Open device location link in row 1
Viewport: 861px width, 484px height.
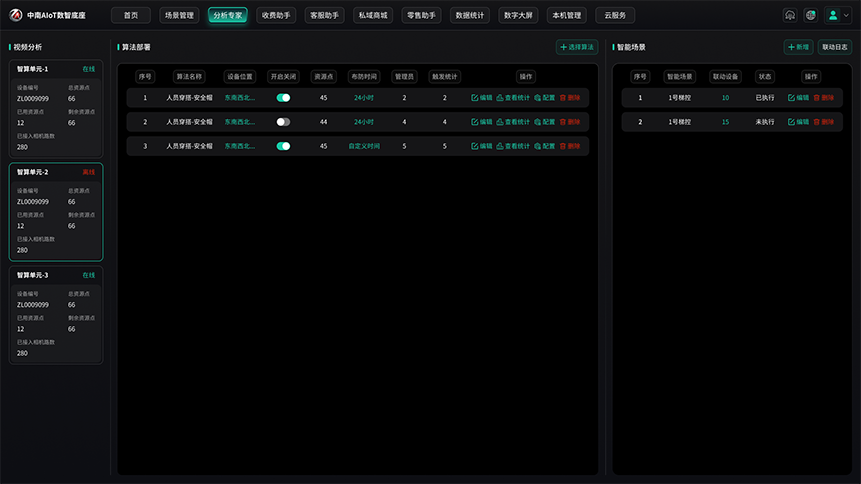(239, 98)
